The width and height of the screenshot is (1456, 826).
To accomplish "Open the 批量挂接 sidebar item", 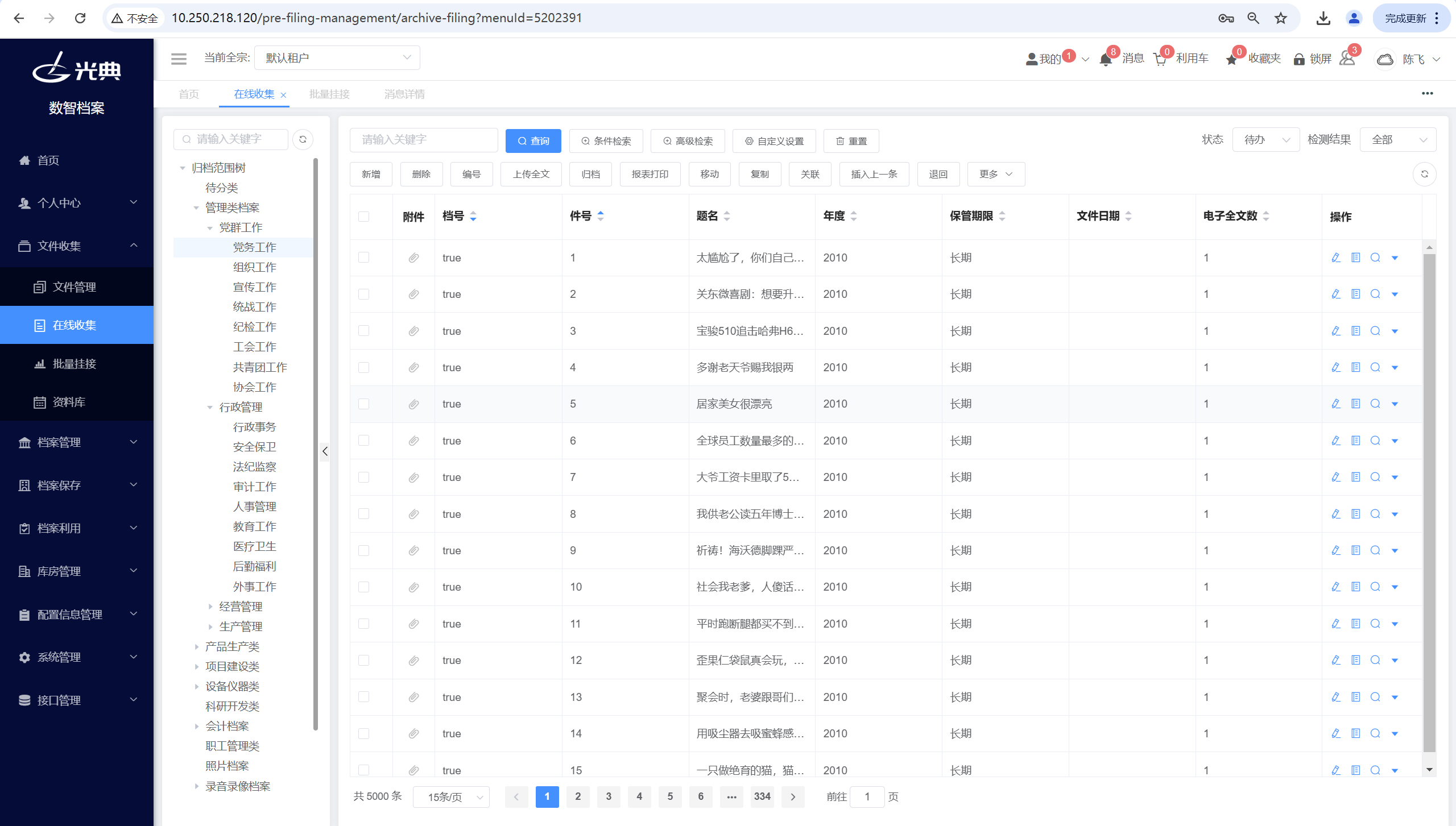I will pyautogui.click(x=77, y=364).
